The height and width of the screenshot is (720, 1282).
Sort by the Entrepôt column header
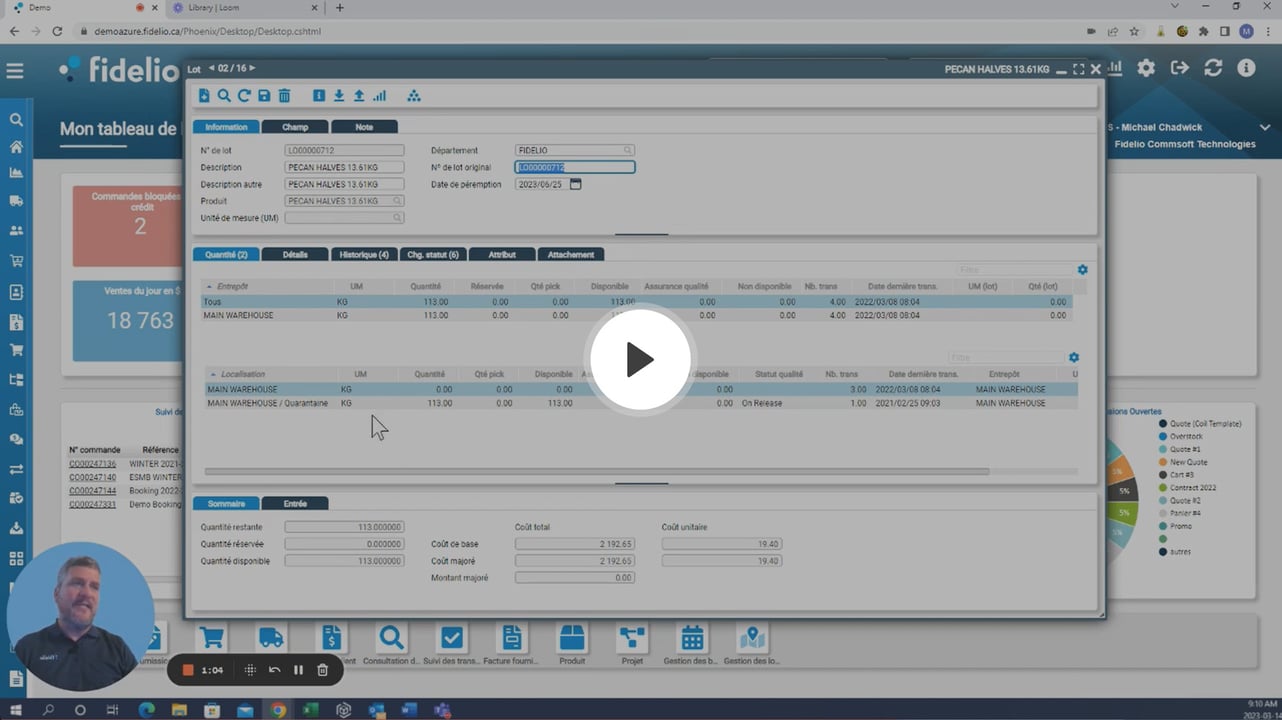pyautogui.click(x=232, y=287)
